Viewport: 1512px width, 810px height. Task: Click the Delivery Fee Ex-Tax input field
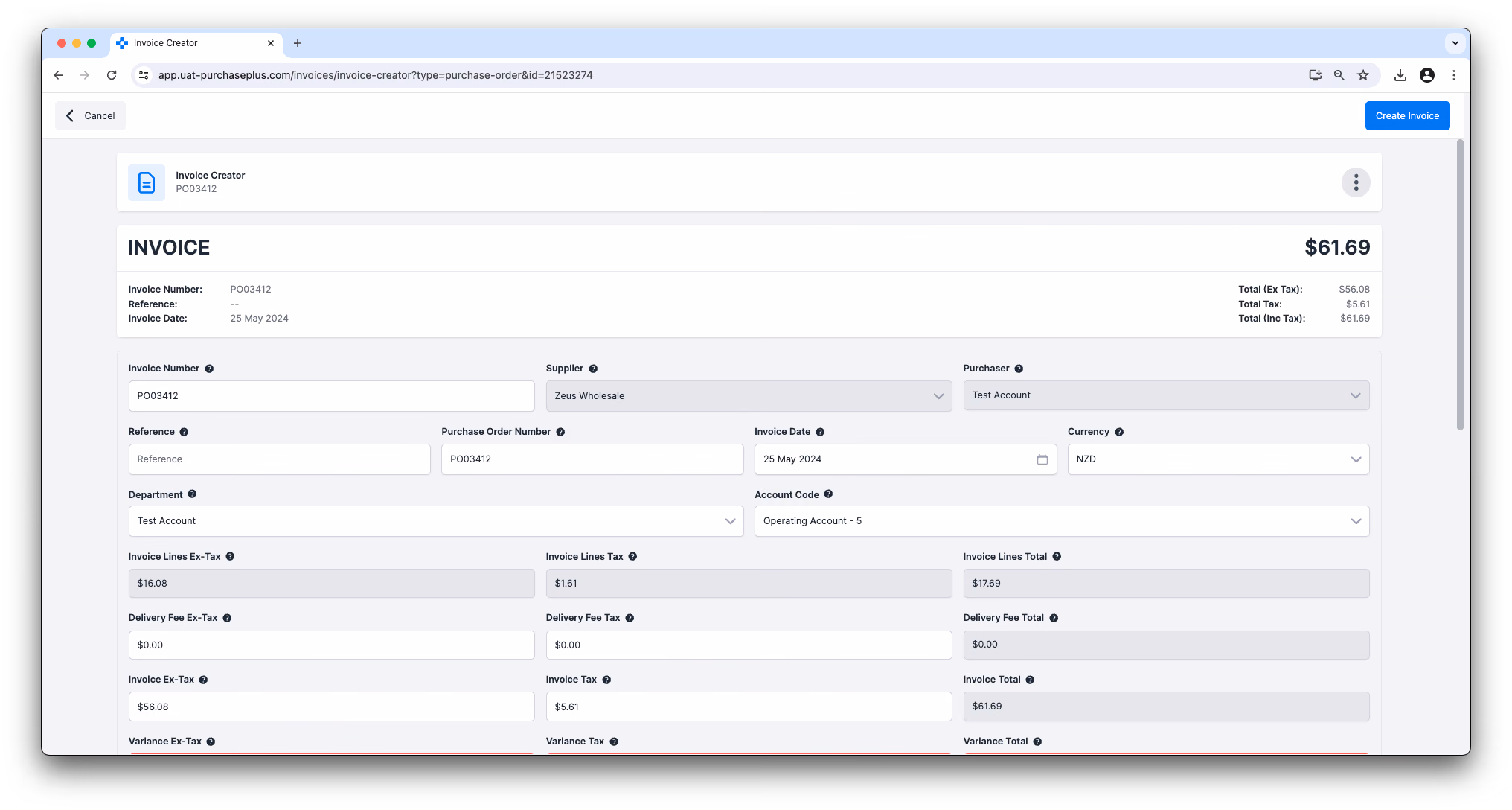331,645
